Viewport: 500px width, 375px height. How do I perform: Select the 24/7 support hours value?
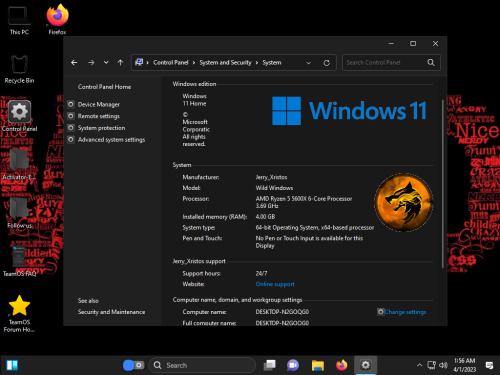(x=261, y=273)
